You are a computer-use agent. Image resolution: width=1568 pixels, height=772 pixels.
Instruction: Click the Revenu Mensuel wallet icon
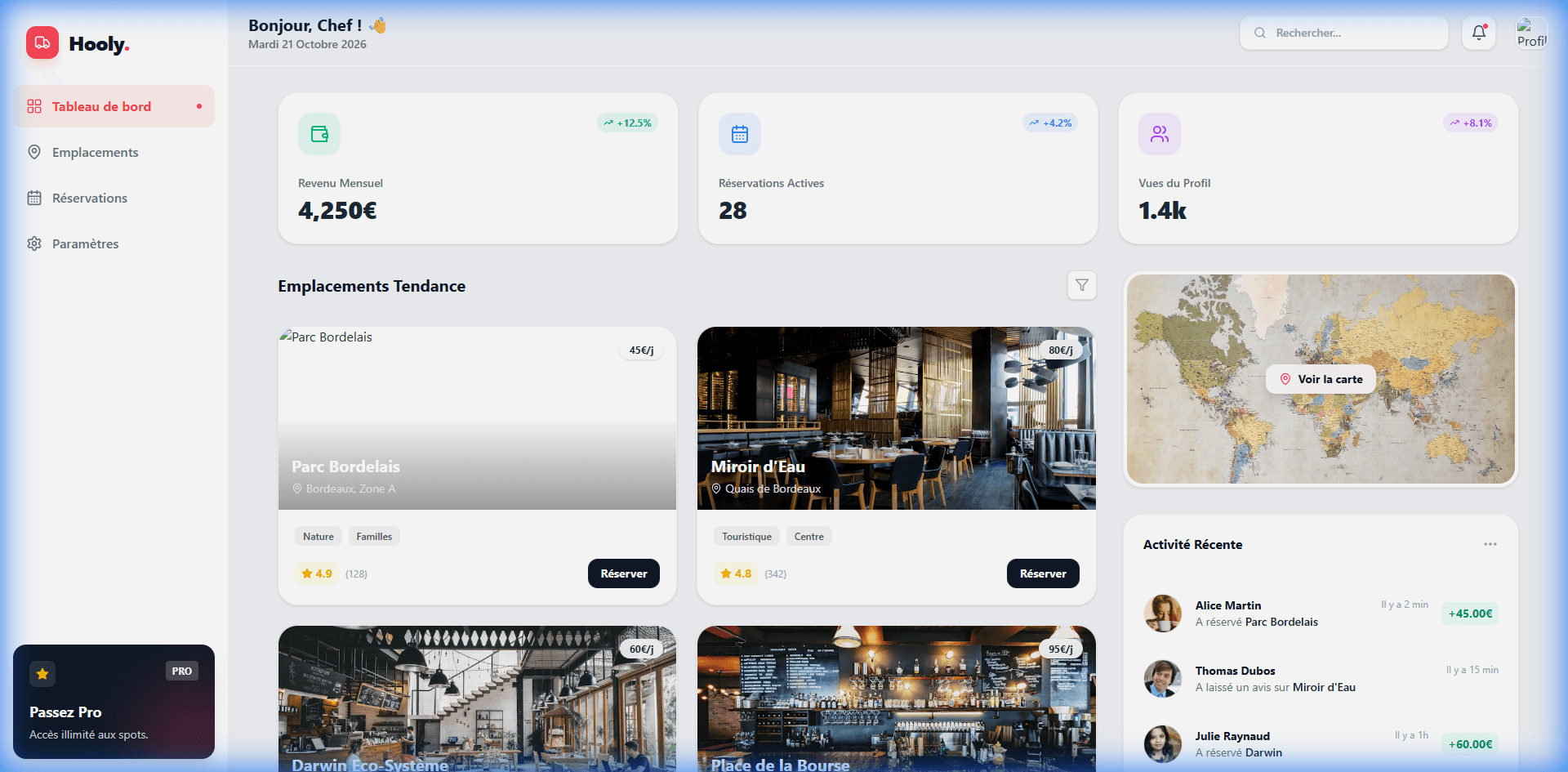tap(319, 134)
